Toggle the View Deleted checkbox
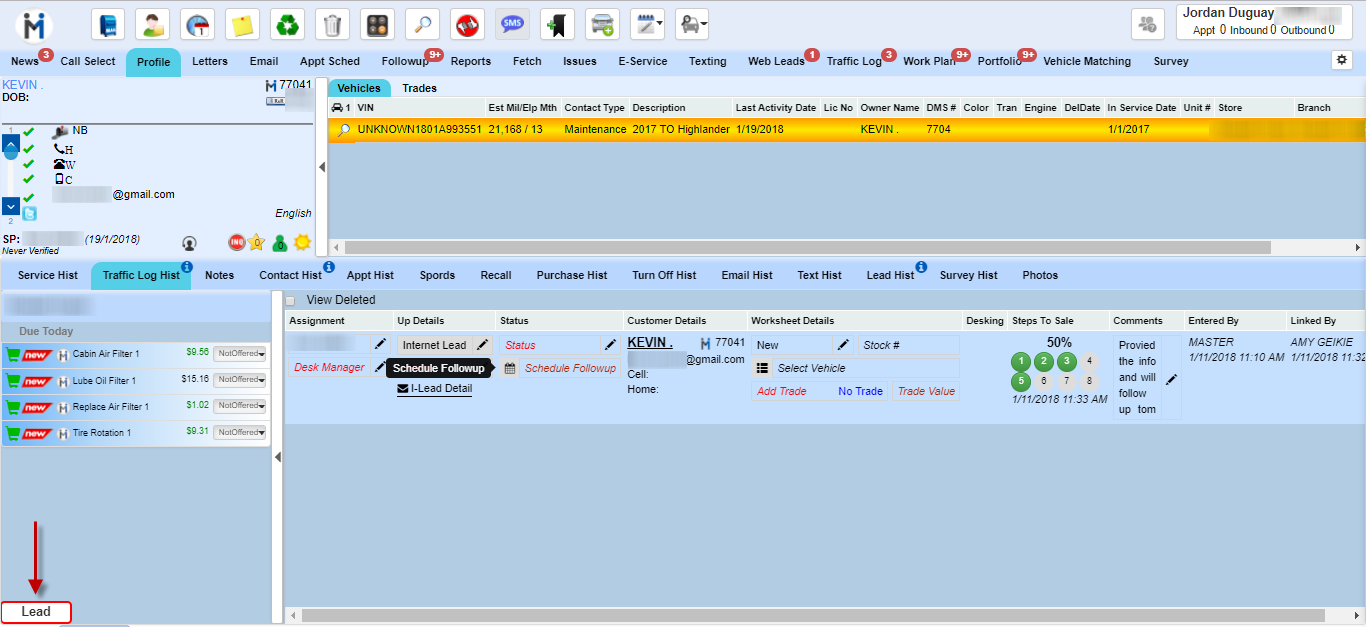The image size is (1366, 627). pyautogui.click(x=291, y=300)
